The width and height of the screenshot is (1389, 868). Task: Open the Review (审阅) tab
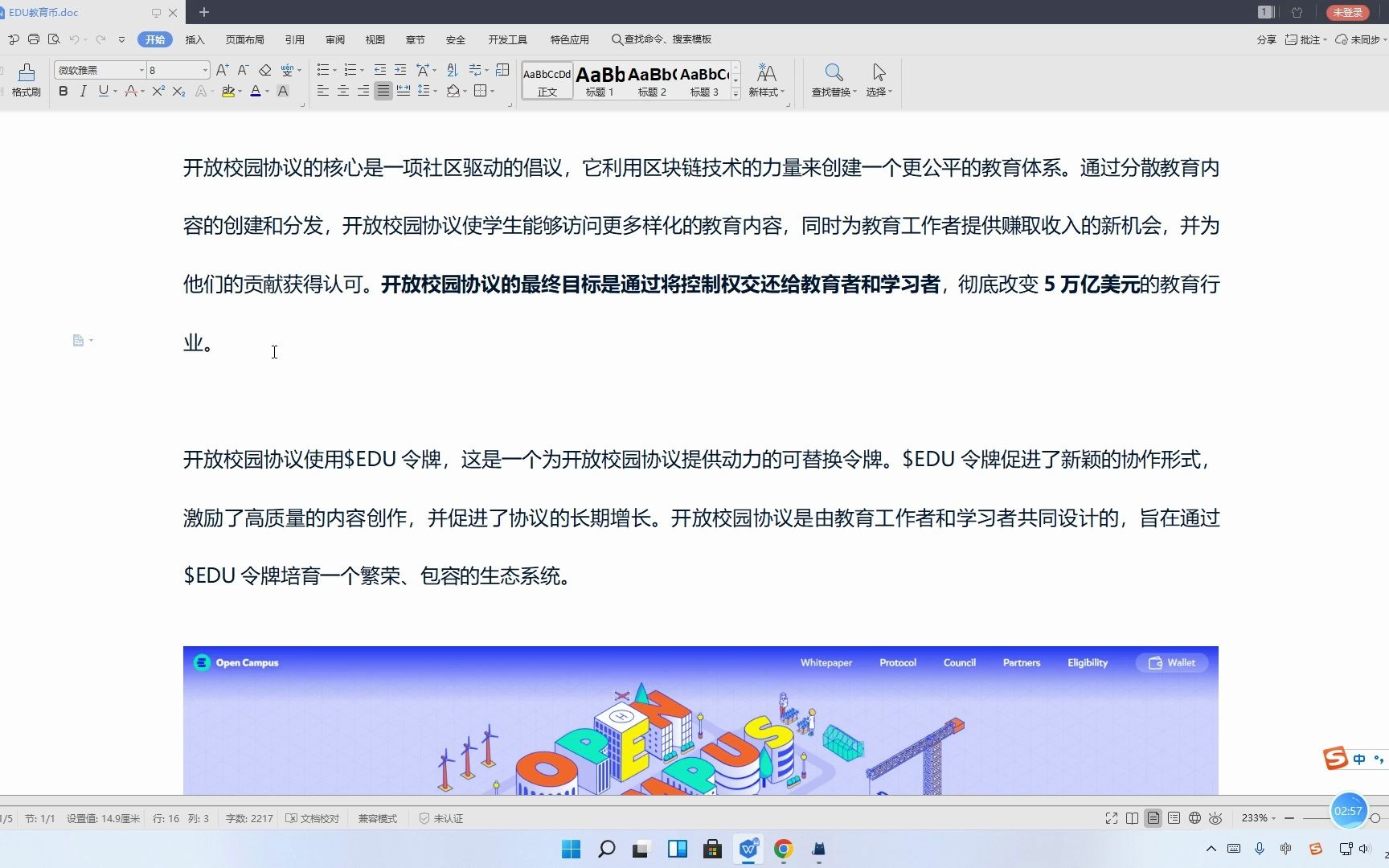[335, 39]
